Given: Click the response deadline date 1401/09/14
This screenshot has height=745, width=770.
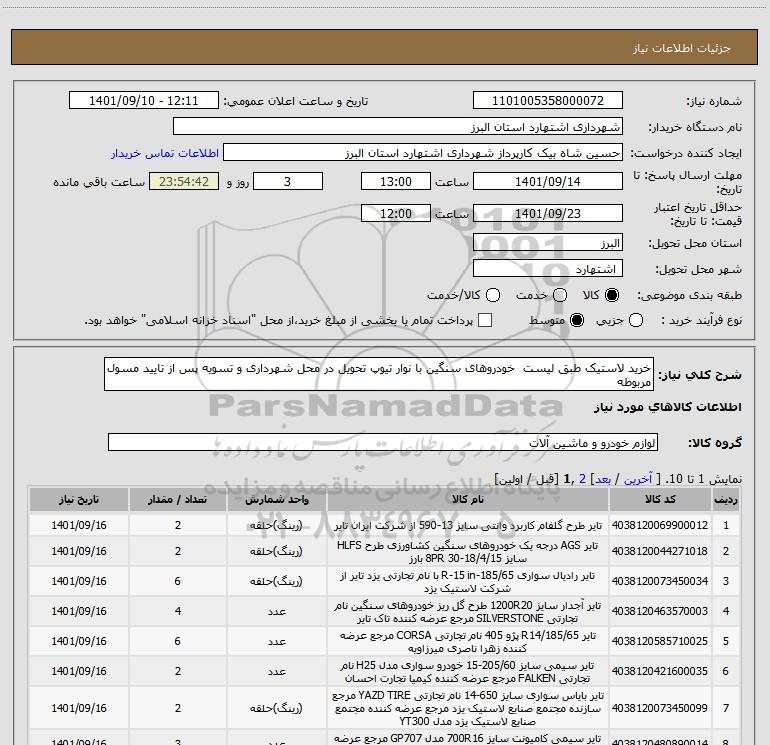Looking at the screenshot, I should tap(548, 181).
